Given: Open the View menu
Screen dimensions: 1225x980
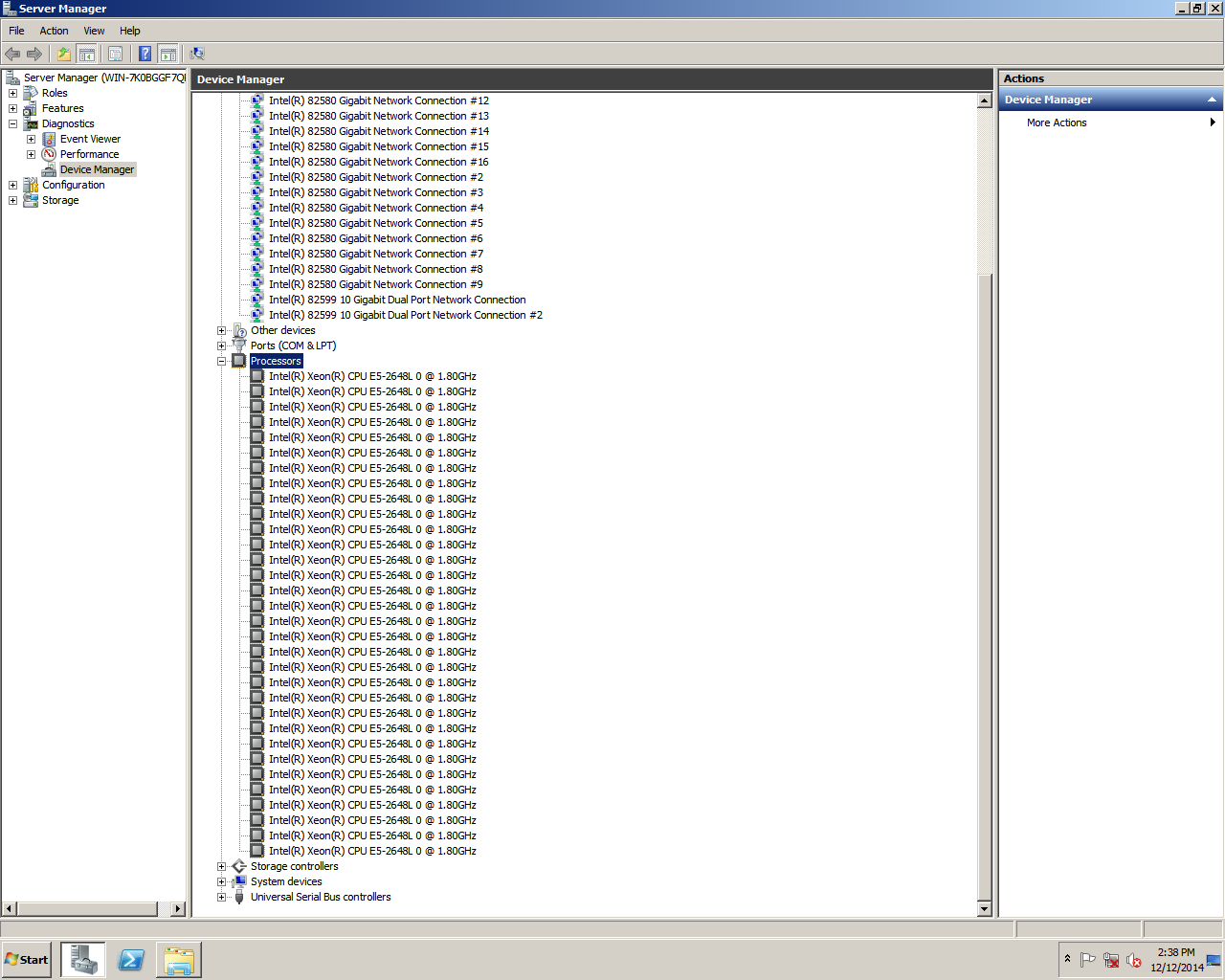Looking at the screenshot, I should pos(94,31).
